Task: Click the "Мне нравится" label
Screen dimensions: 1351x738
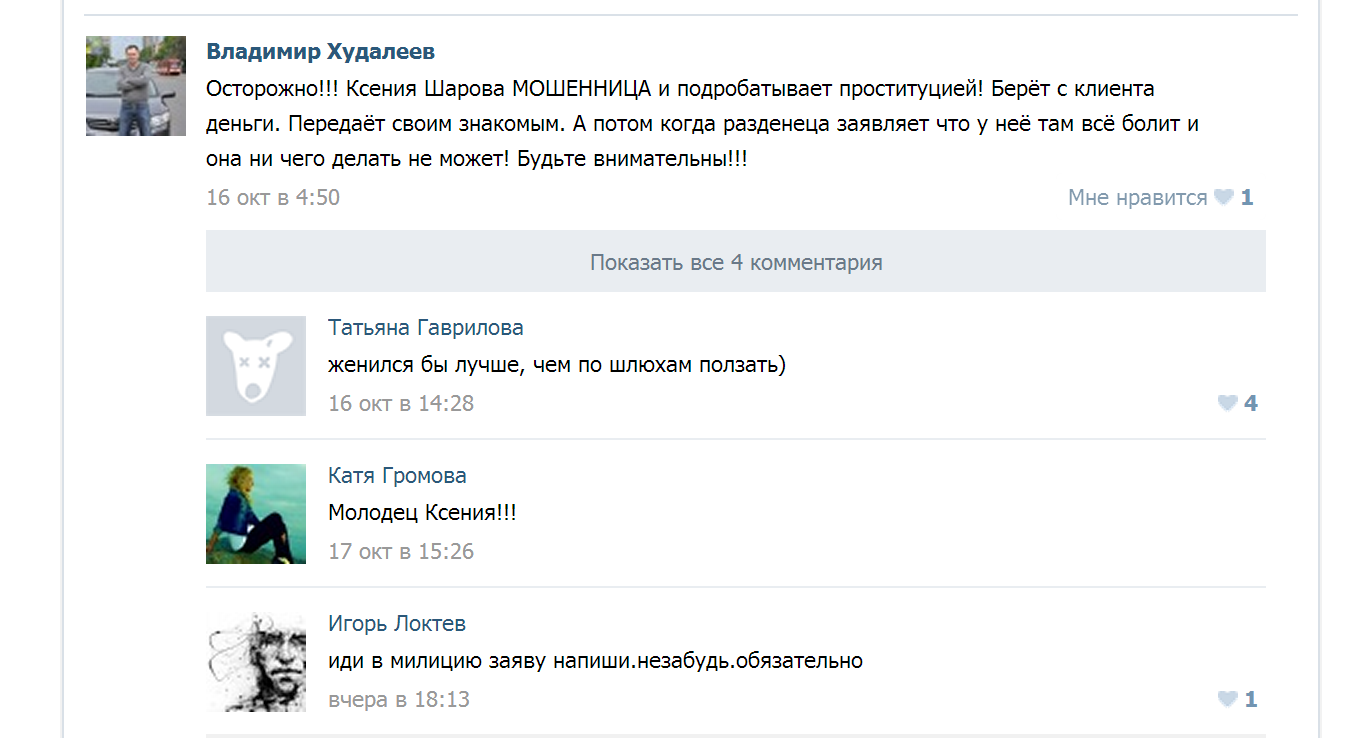Action: (x=1137, y=198)
